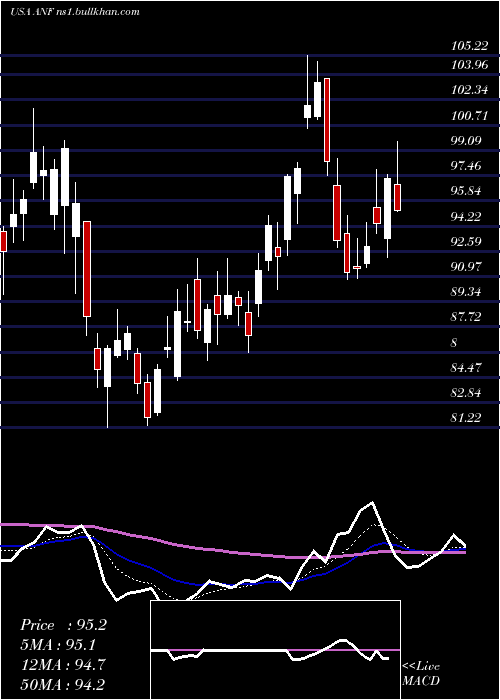Click the 82.84 price level label

pyautogui.click(x=467, y=393)
